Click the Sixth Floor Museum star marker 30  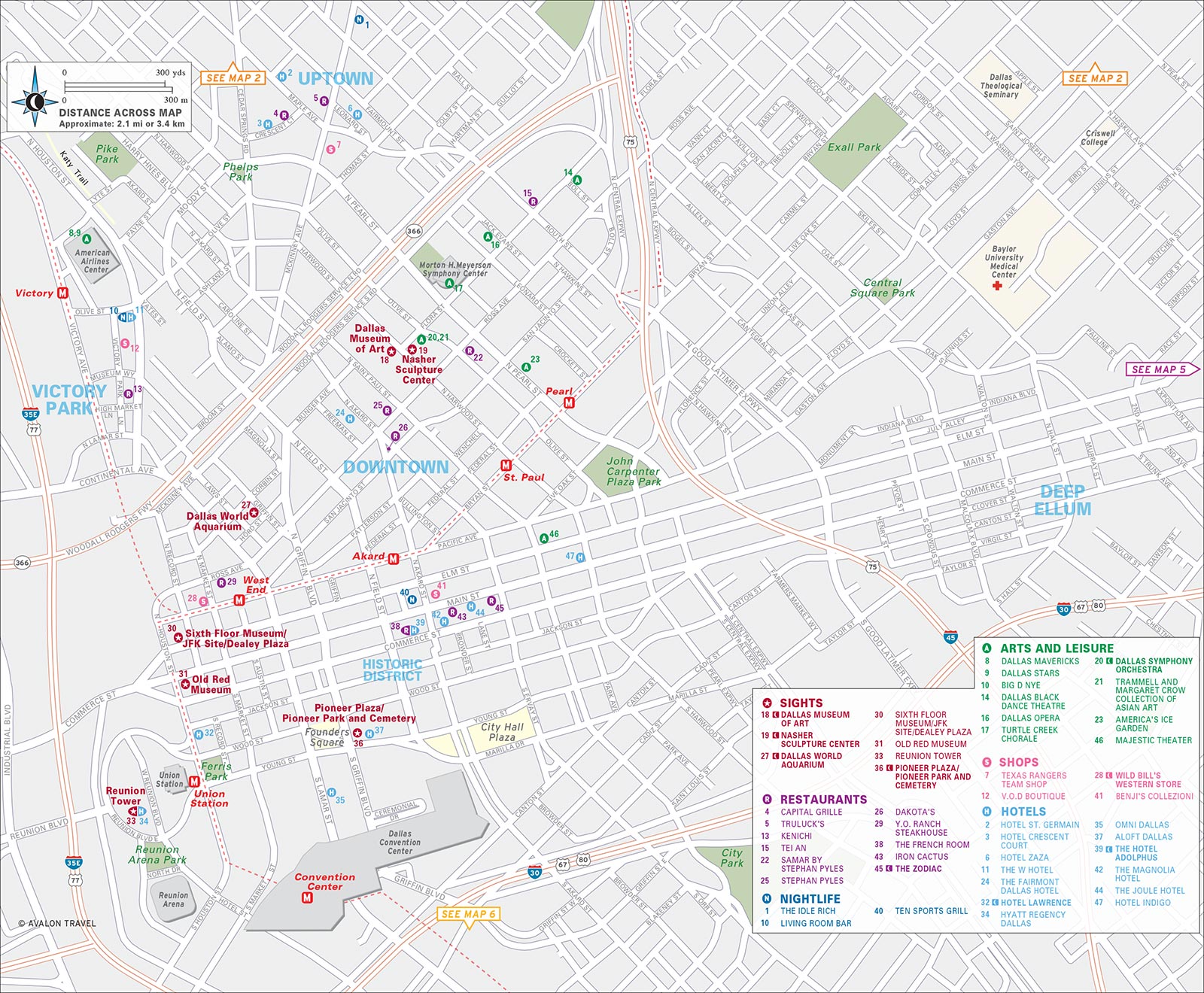pos(178,638)
